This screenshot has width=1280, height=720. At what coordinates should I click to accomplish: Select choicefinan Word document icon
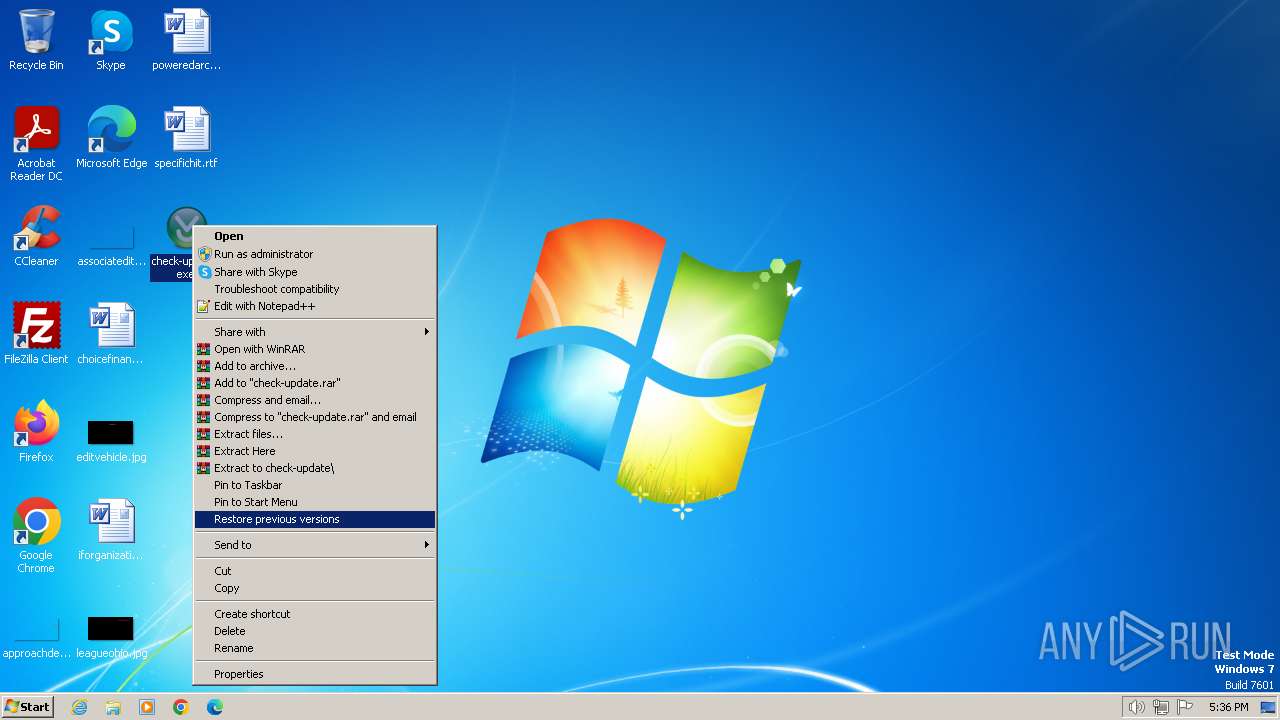(x=111, y=334)
